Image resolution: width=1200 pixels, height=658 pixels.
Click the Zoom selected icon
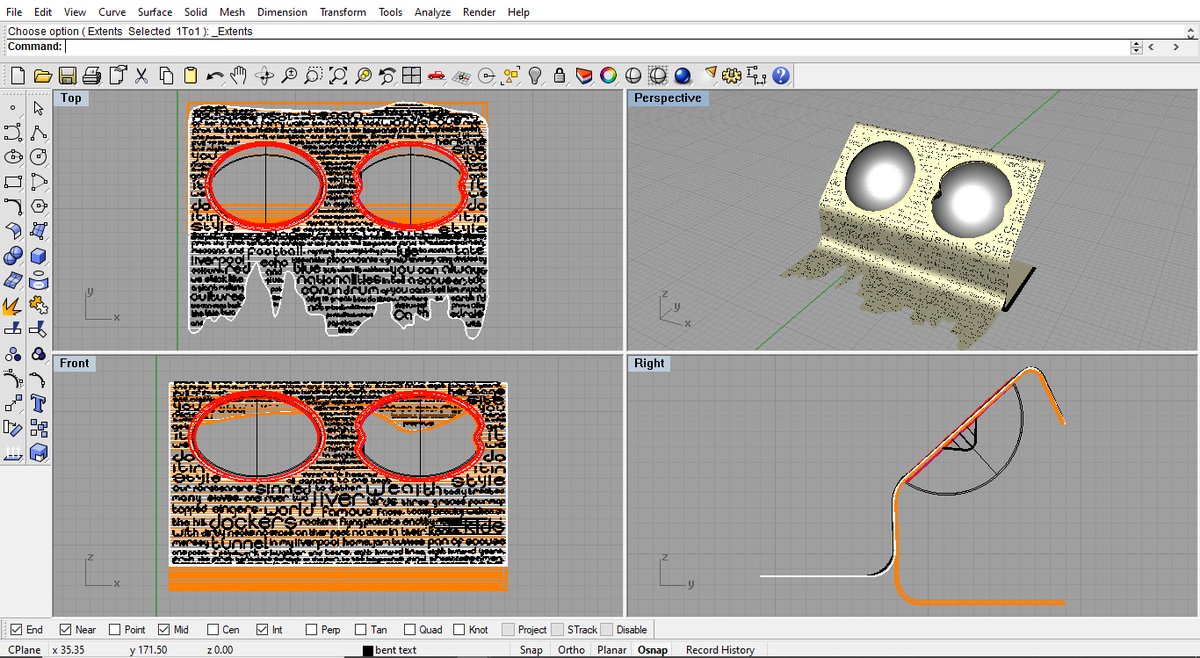pyautogui.click(x=362, y=76)
